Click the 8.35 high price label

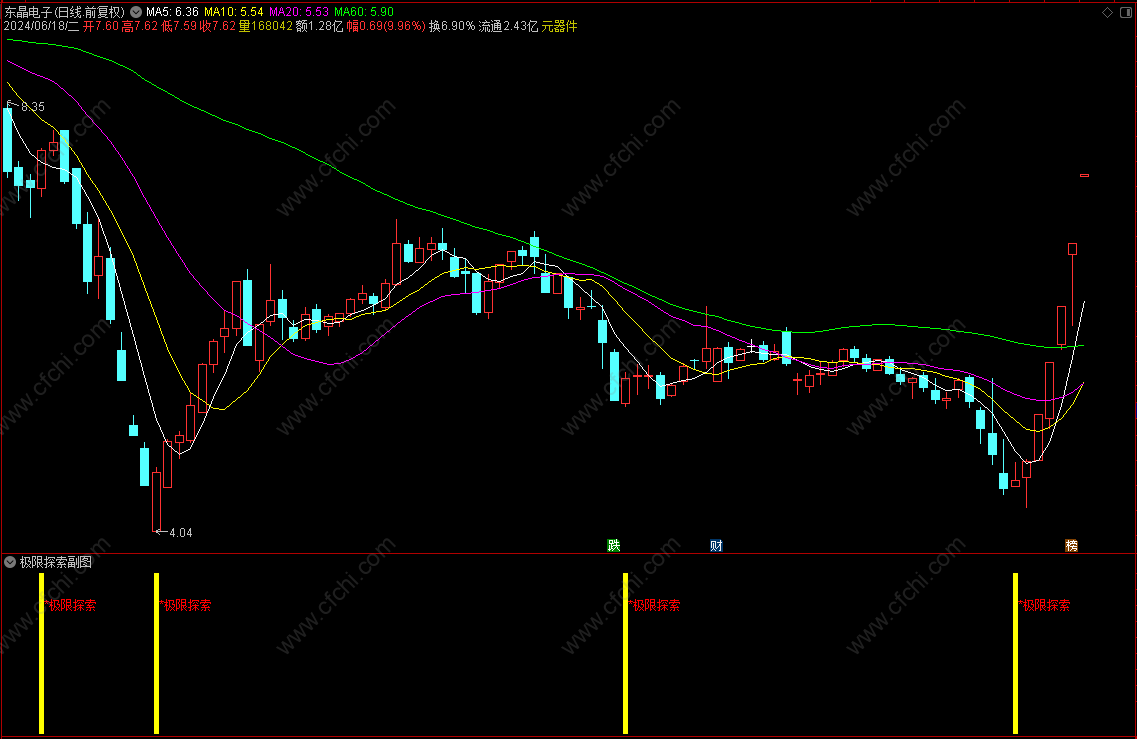pos(33,107)
